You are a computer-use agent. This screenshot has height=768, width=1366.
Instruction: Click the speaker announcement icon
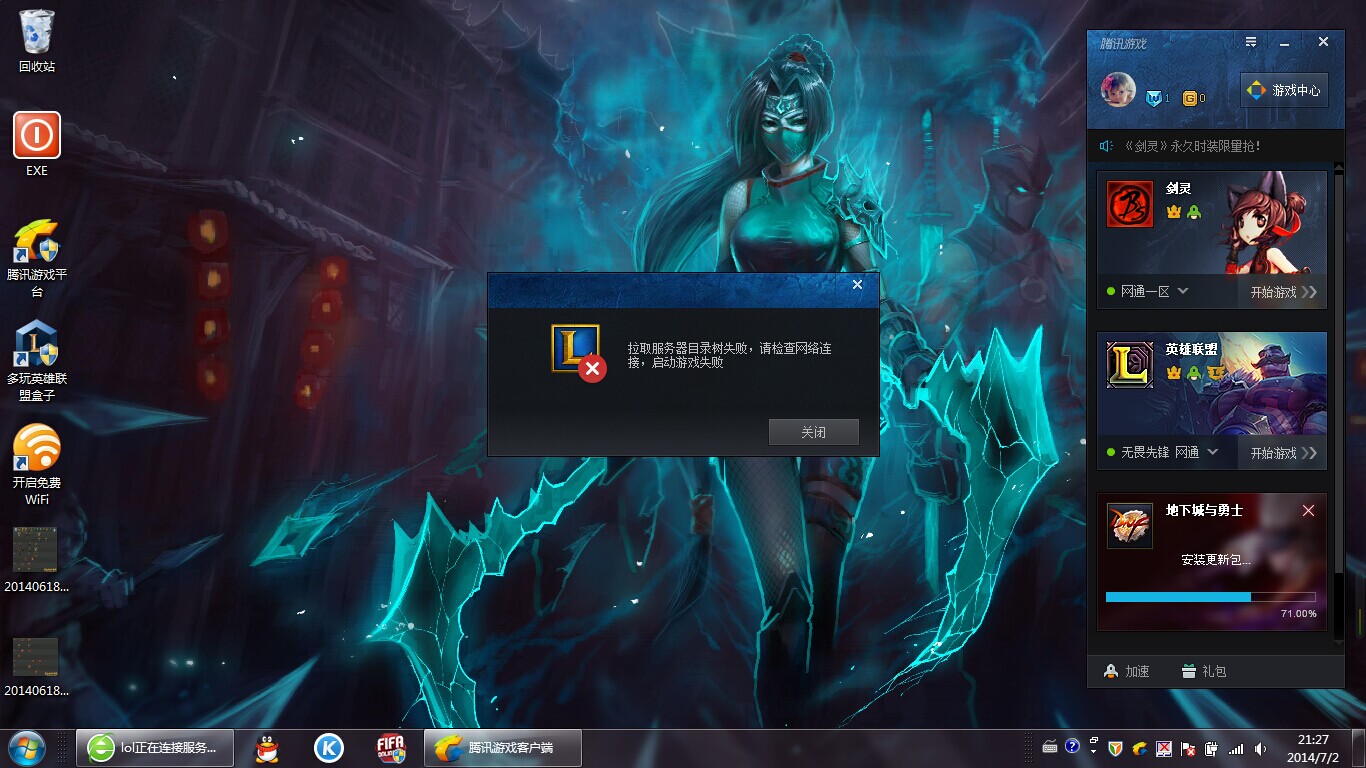pos(1106,146)
